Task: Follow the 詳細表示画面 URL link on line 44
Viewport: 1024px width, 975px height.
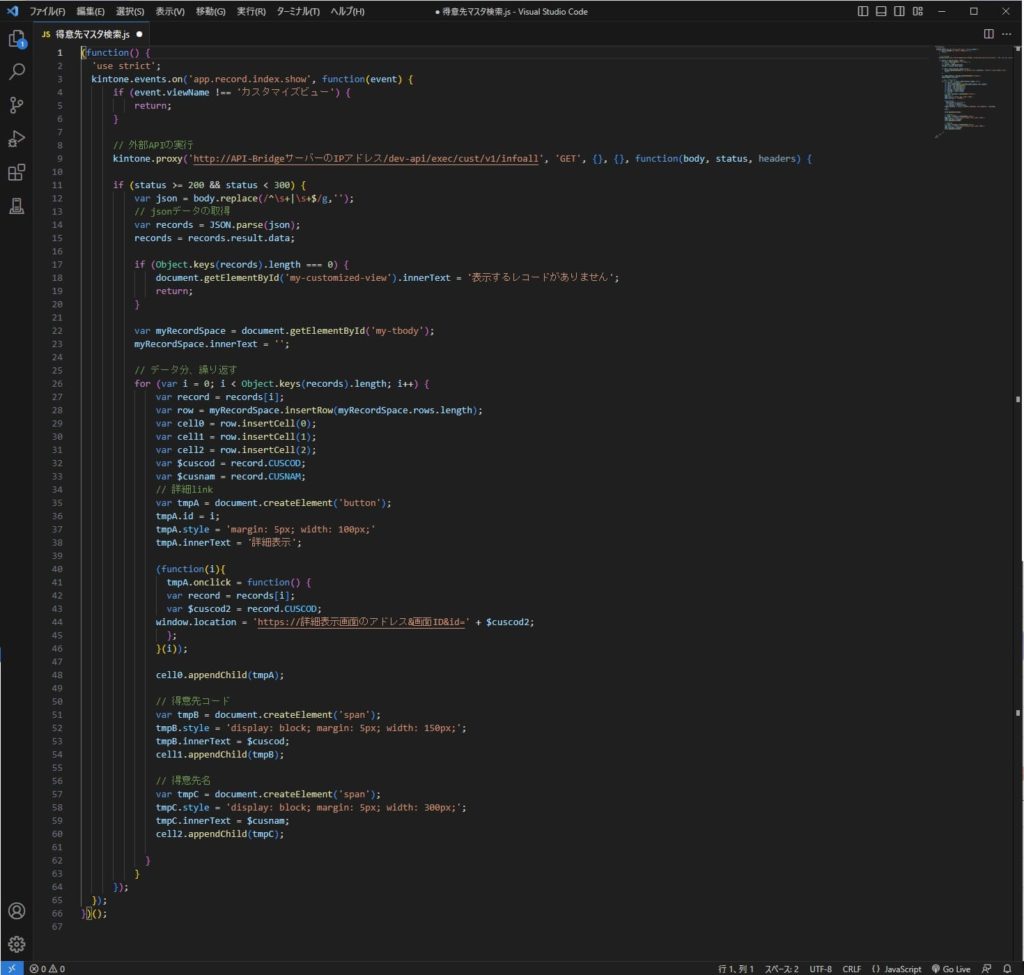Action: click(x=361, y=622)
